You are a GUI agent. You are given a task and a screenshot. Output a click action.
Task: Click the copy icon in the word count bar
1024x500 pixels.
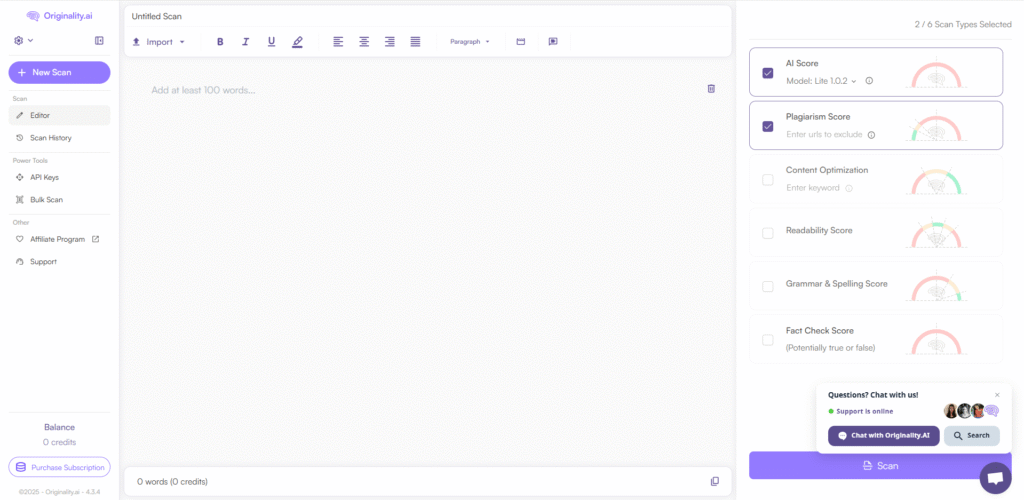pyautogui.click(x=714, y=481)
